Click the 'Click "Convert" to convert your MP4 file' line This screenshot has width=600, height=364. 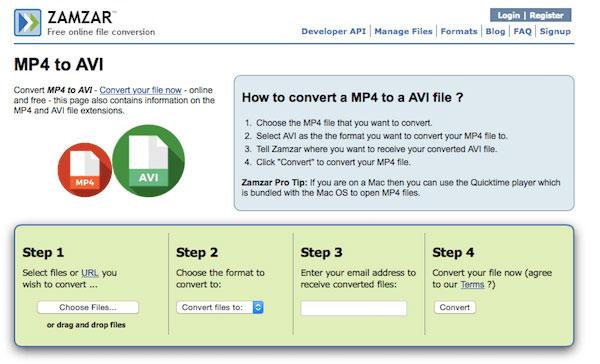333,162
